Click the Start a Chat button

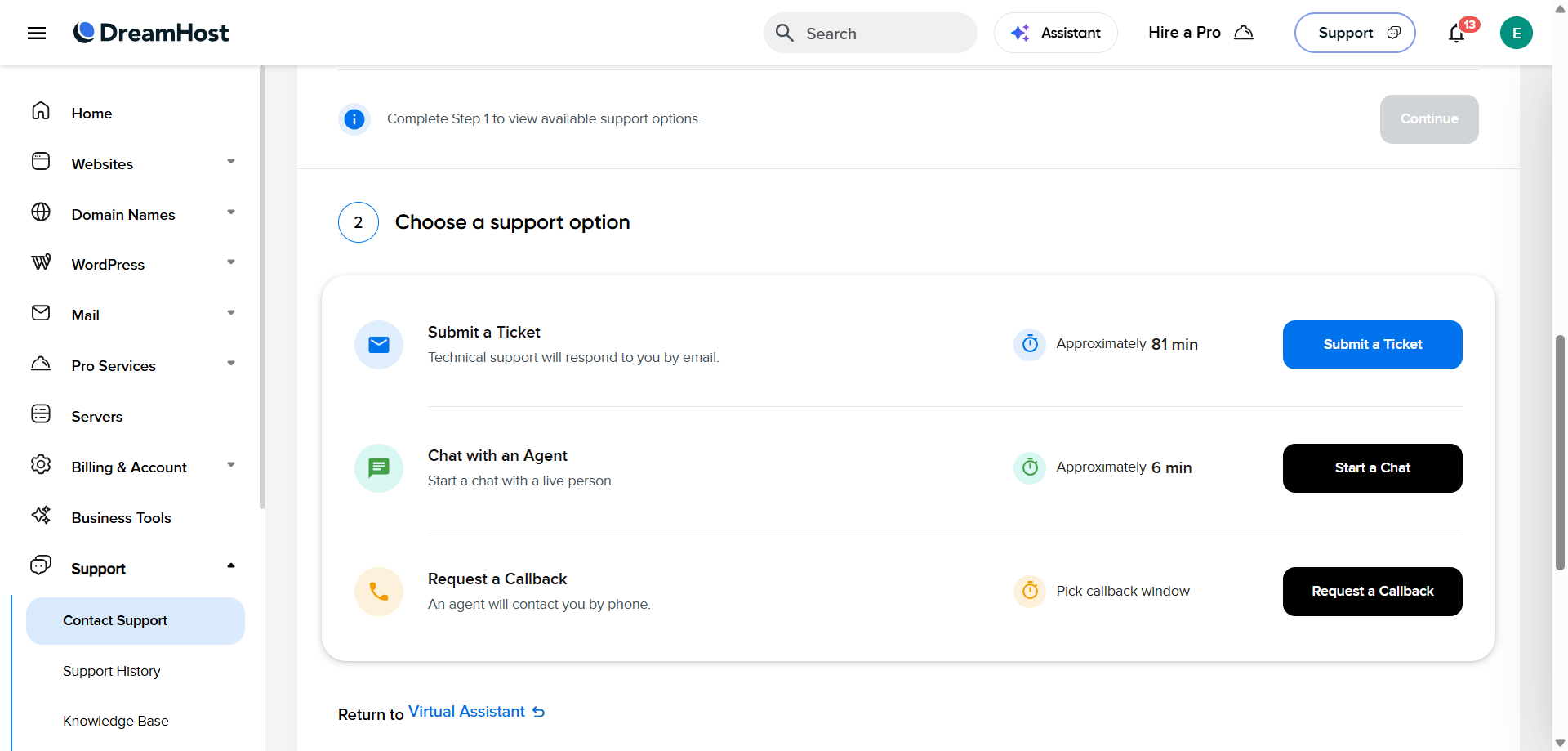click(x=1373, y=468)
